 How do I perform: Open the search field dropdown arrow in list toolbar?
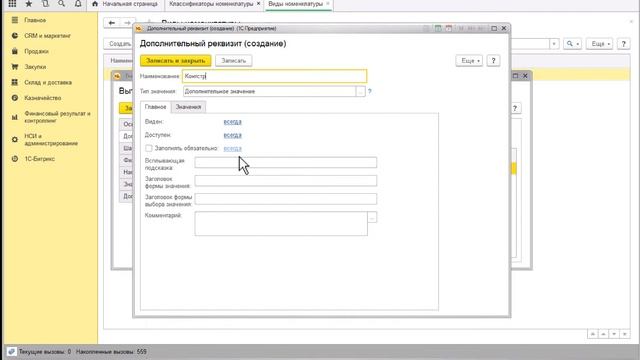554,44
